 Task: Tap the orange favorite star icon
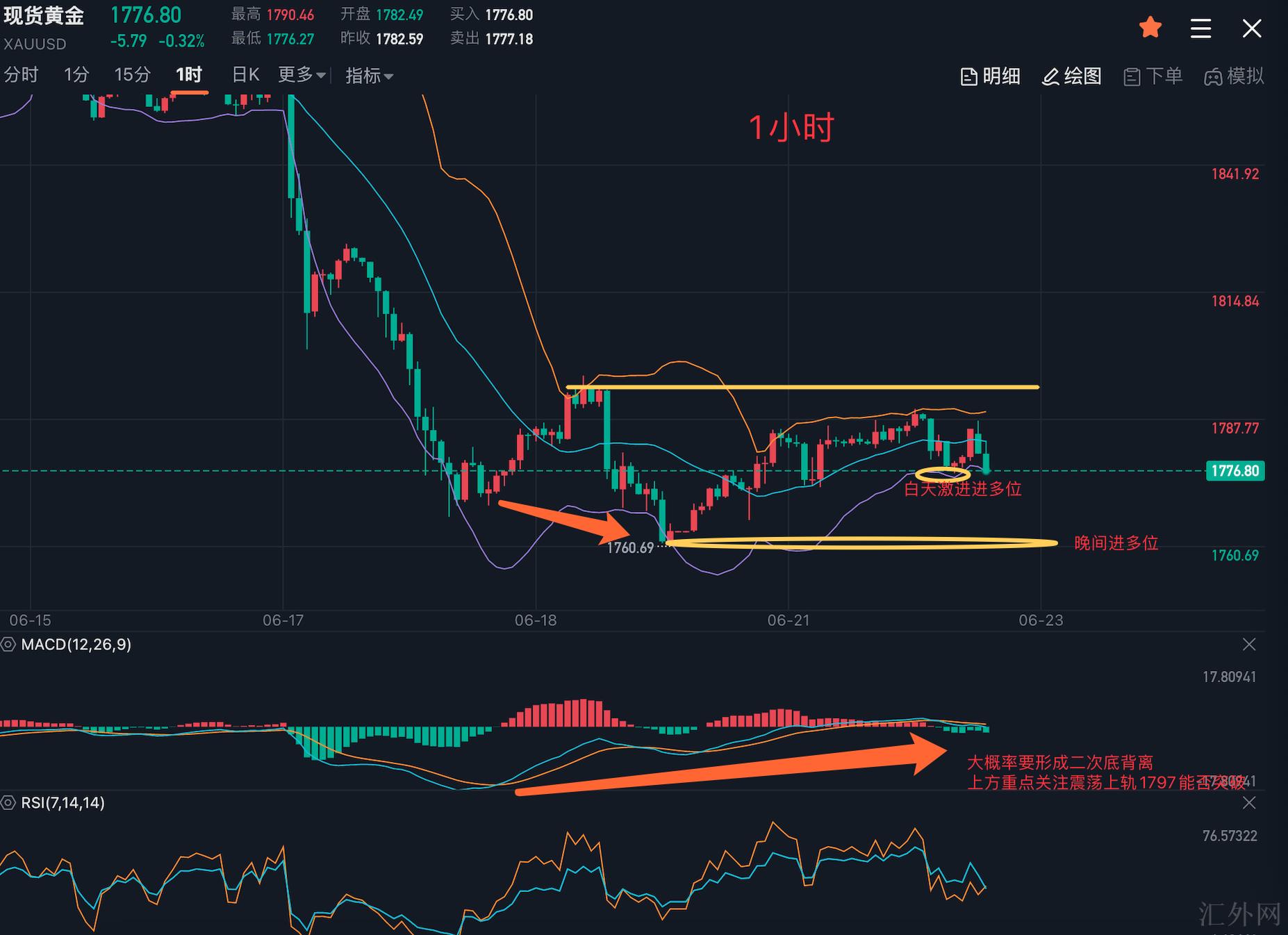point(1150,28)
